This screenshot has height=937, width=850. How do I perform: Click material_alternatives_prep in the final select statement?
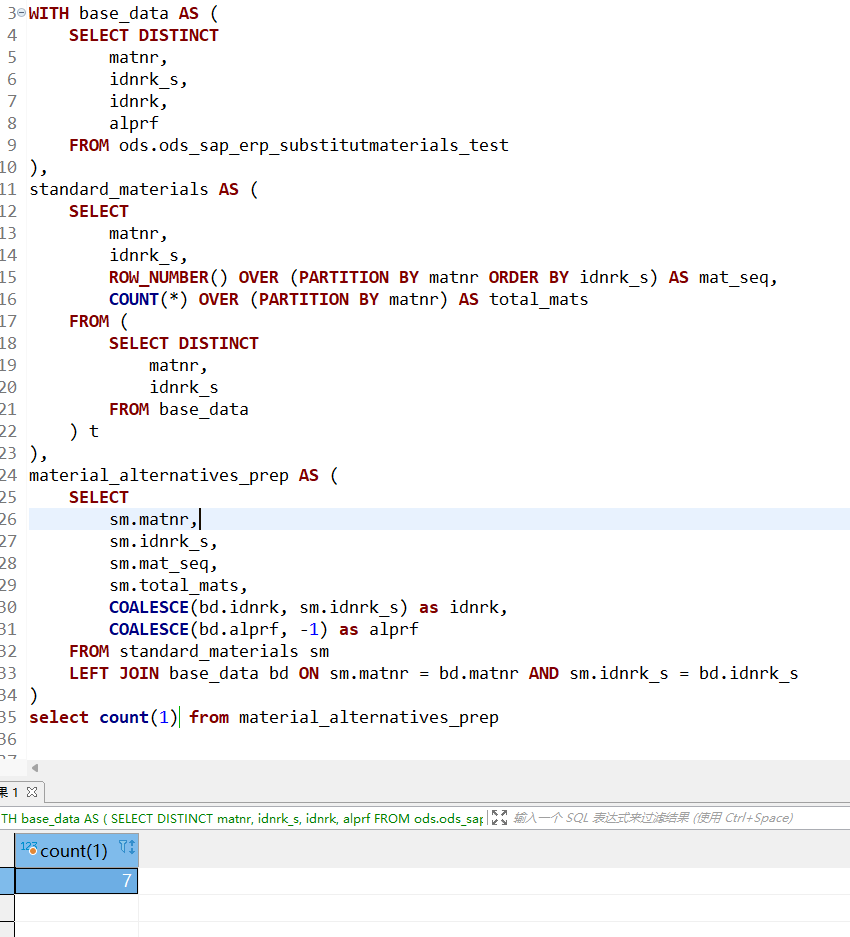pyautogui.click(x=368, y=717)
